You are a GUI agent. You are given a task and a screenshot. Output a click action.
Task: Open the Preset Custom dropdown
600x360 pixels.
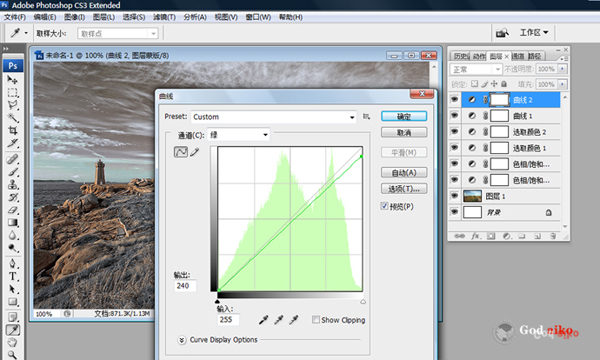click(x=274, y=117)
